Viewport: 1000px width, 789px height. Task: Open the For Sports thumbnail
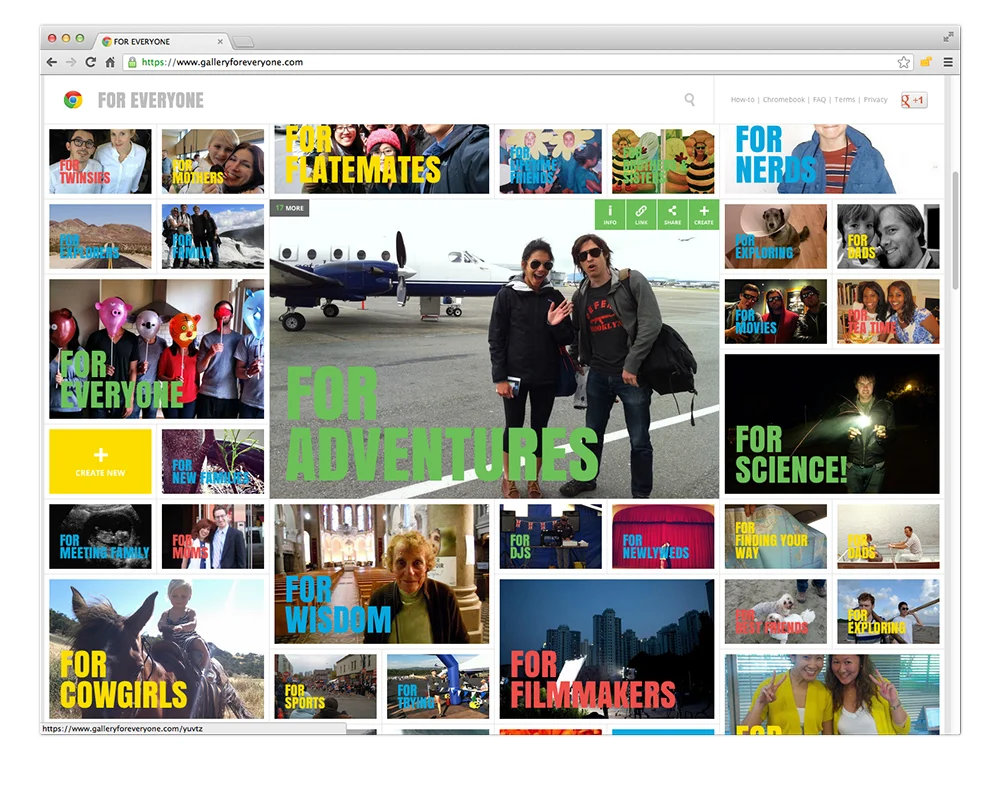pos(325,686)
